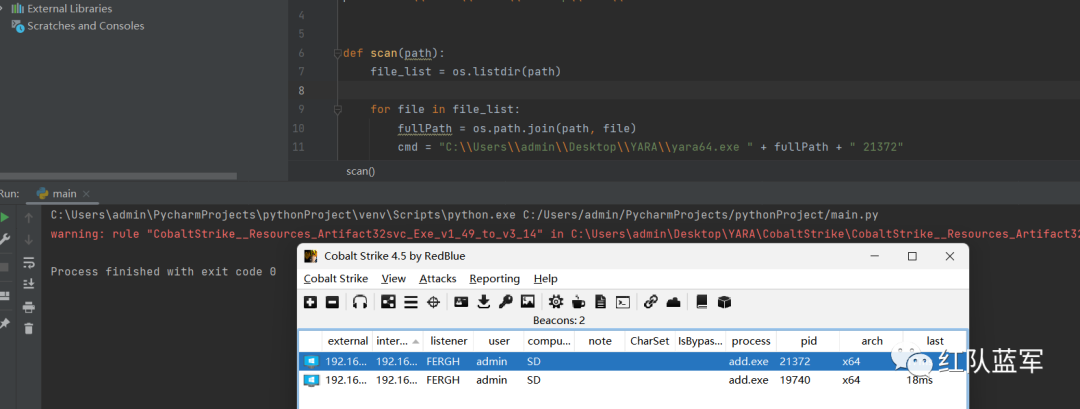Click the gear payload generator icon
Image resolution: width=1080 pixels, height=409 pixels.
coord(556,302)
